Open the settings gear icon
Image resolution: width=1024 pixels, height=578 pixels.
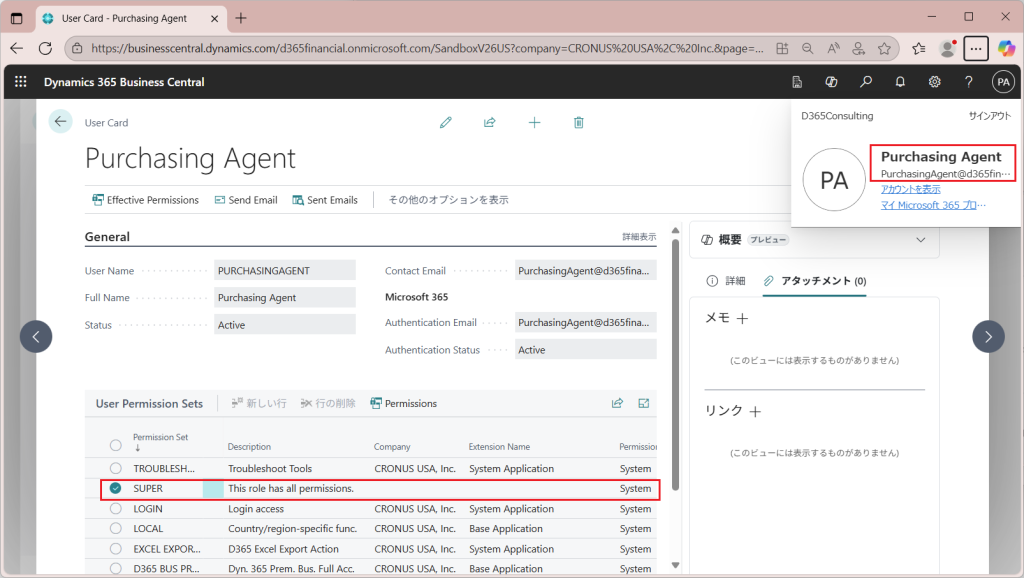tap(935, 82)
